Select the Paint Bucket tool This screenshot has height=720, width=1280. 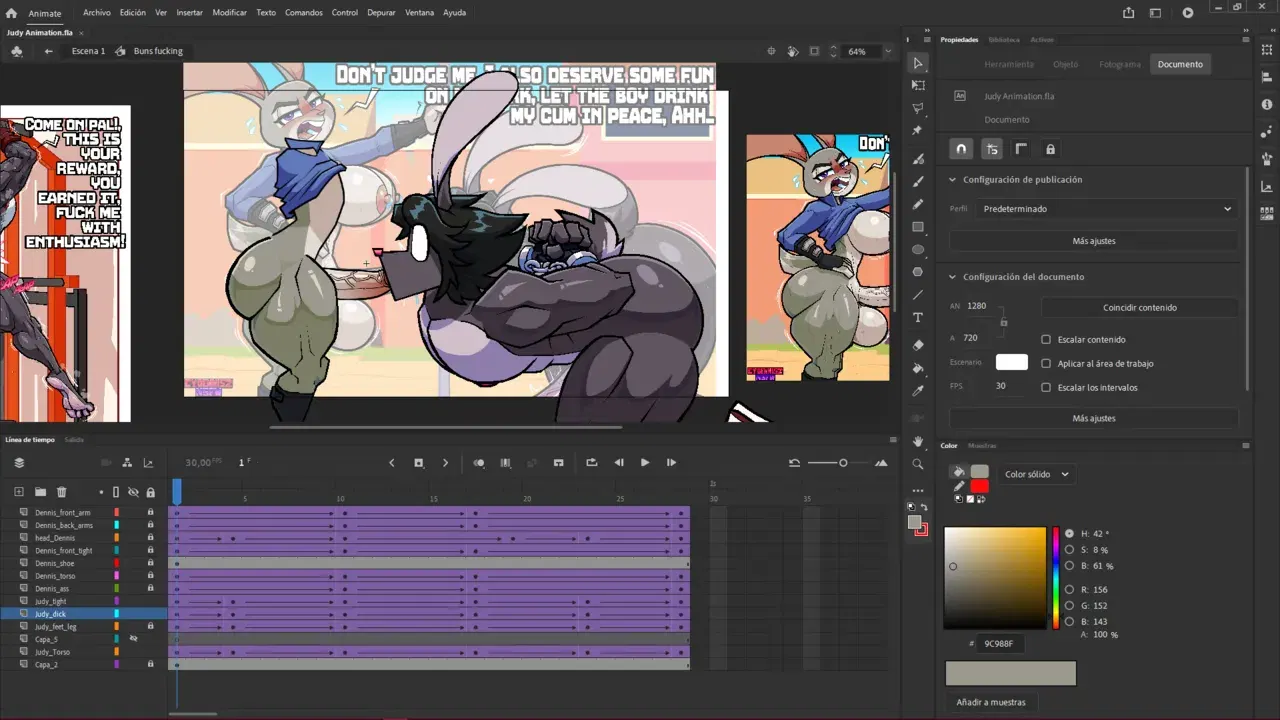pyautogui.click(x=918, y=368)
